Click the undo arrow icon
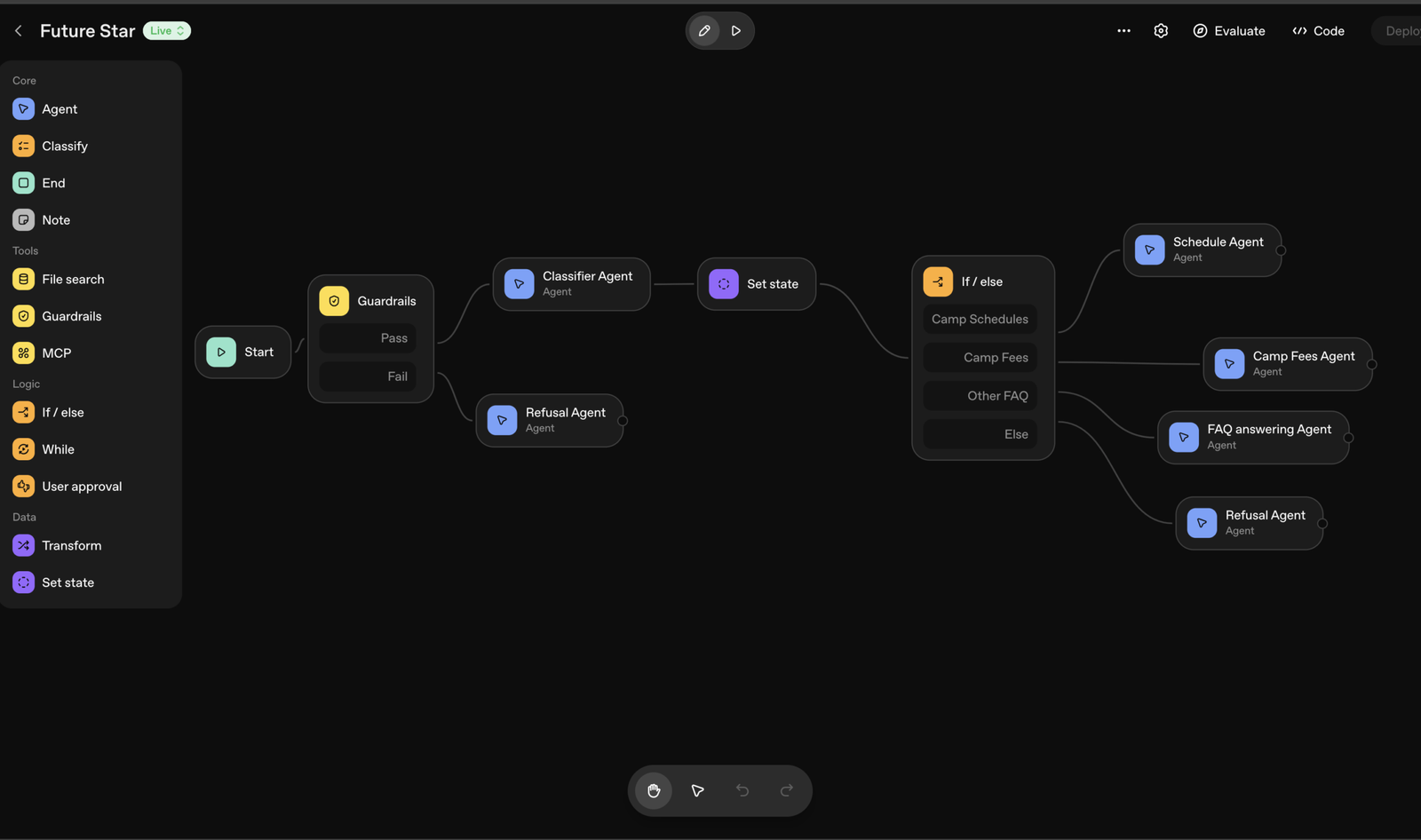 tap(742, 790)
